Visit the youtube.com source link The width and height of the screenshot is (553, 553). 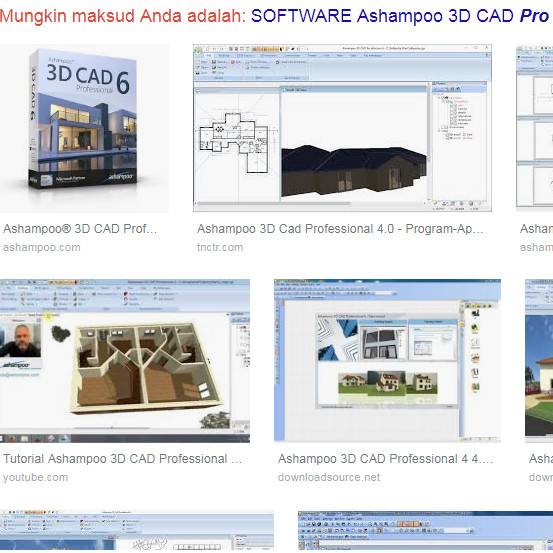(x=35, y=478)
